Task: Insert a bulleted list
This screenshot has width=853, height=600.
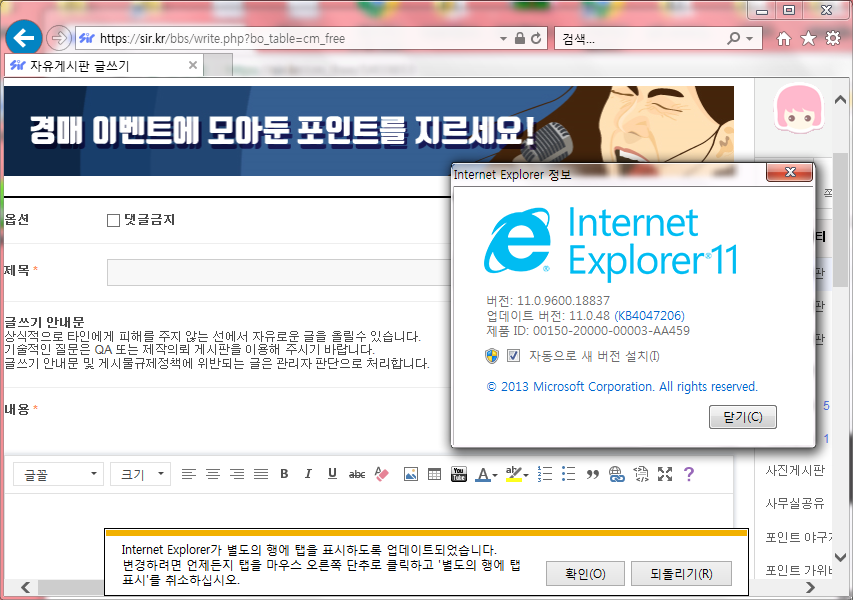Action: point(568,474)
